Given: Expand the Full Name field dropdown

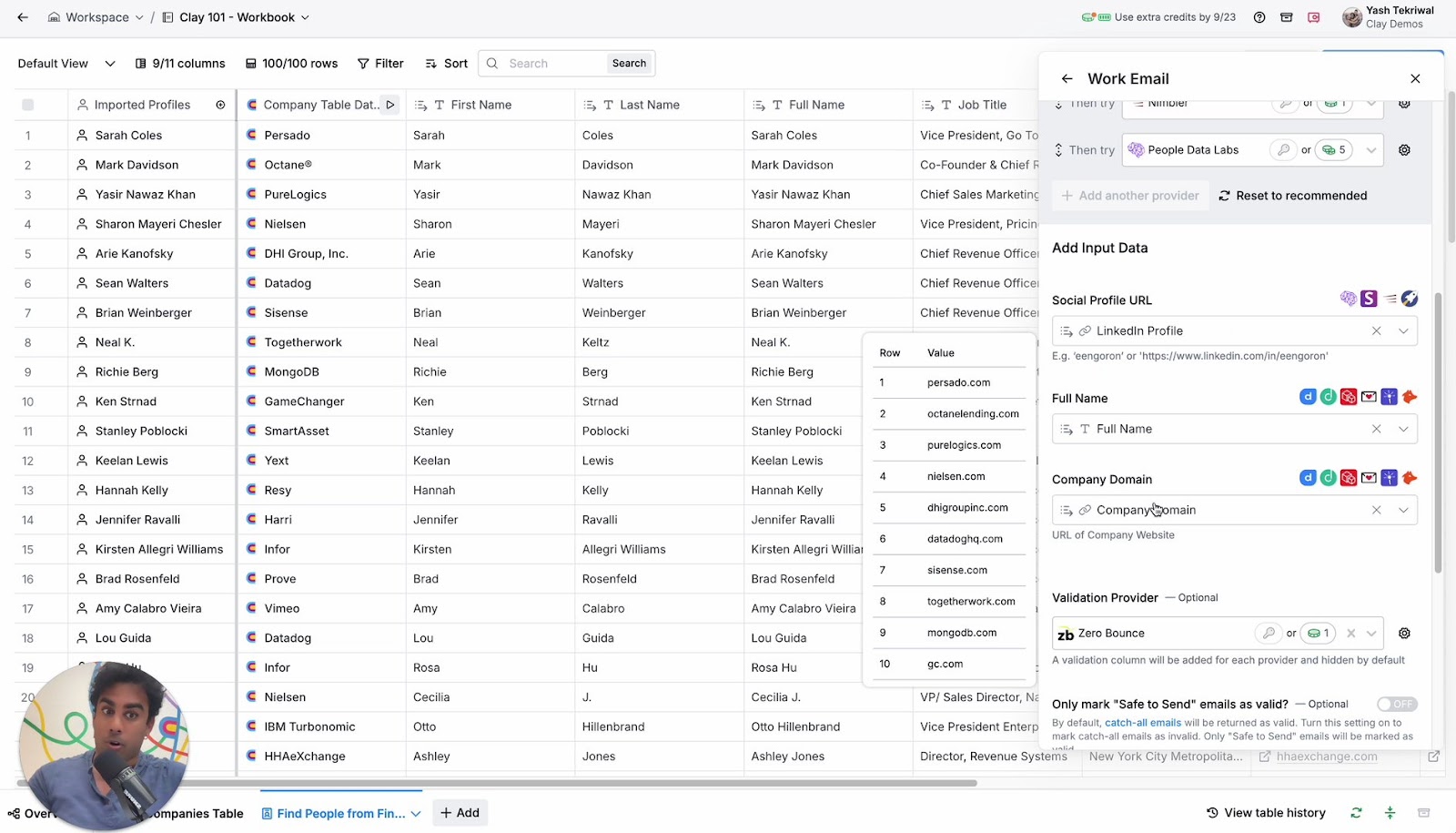Looking at the screenshot, I should [1403, 429].
